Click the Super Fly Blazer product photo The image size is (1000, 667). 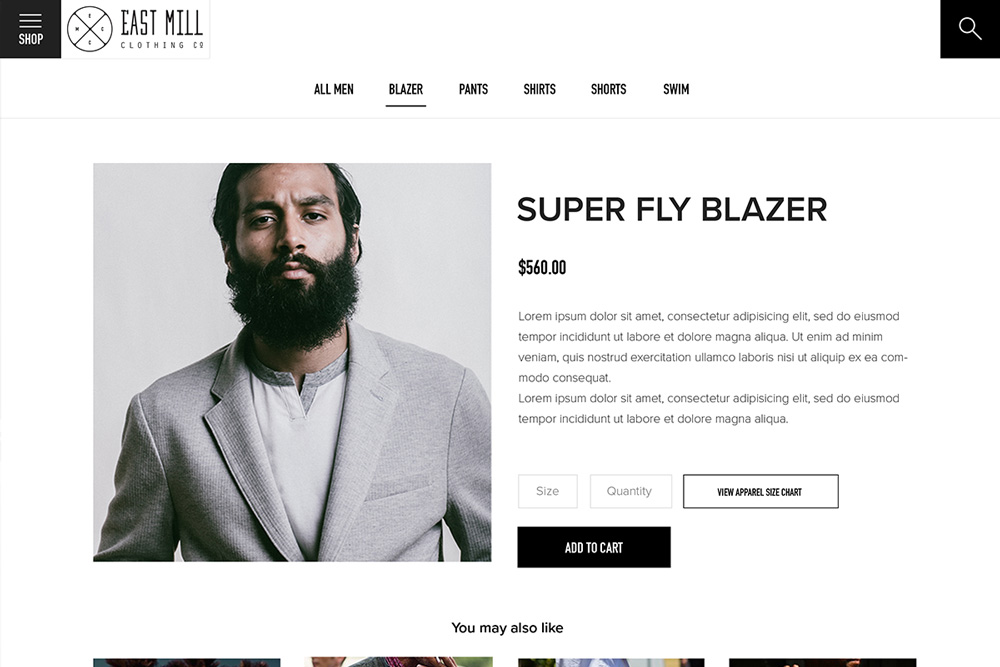(292, 362)
